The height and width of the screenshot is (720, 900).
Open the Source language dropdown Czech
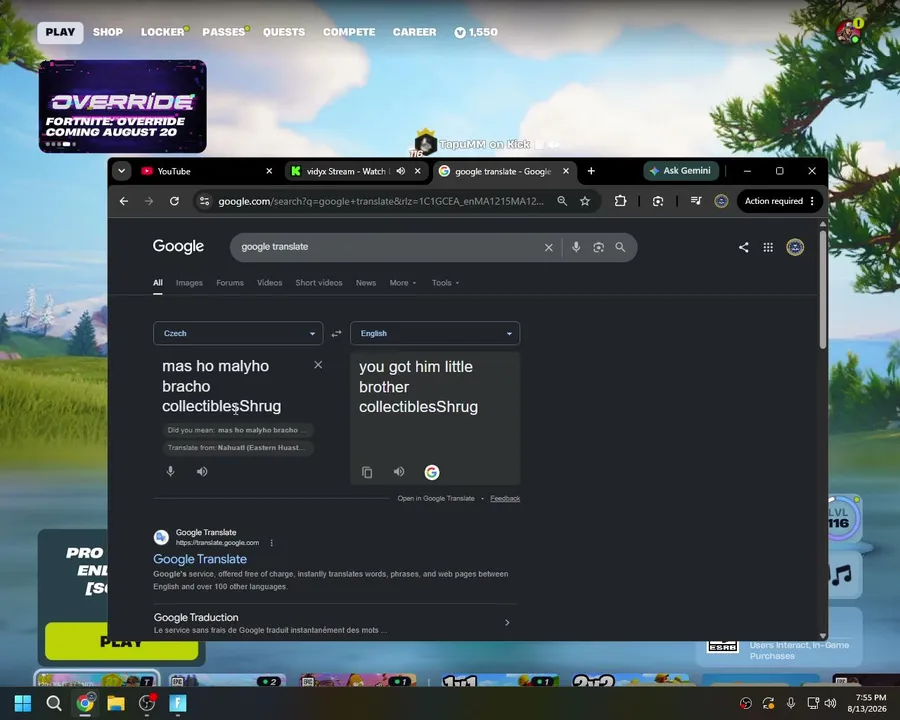[x=238, y=333]
